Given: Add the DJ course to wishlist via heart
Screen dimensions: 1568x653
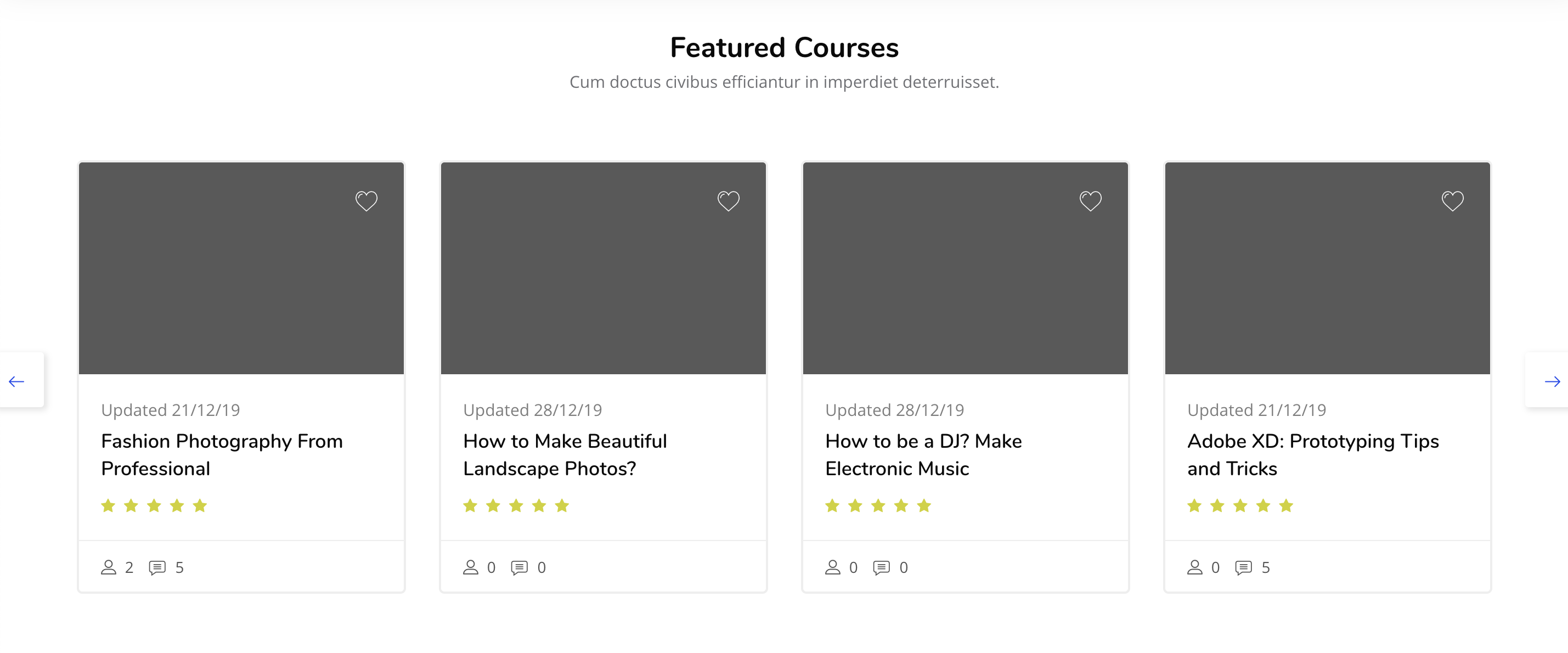Looking at the screenshot, I should [1090, 201].
